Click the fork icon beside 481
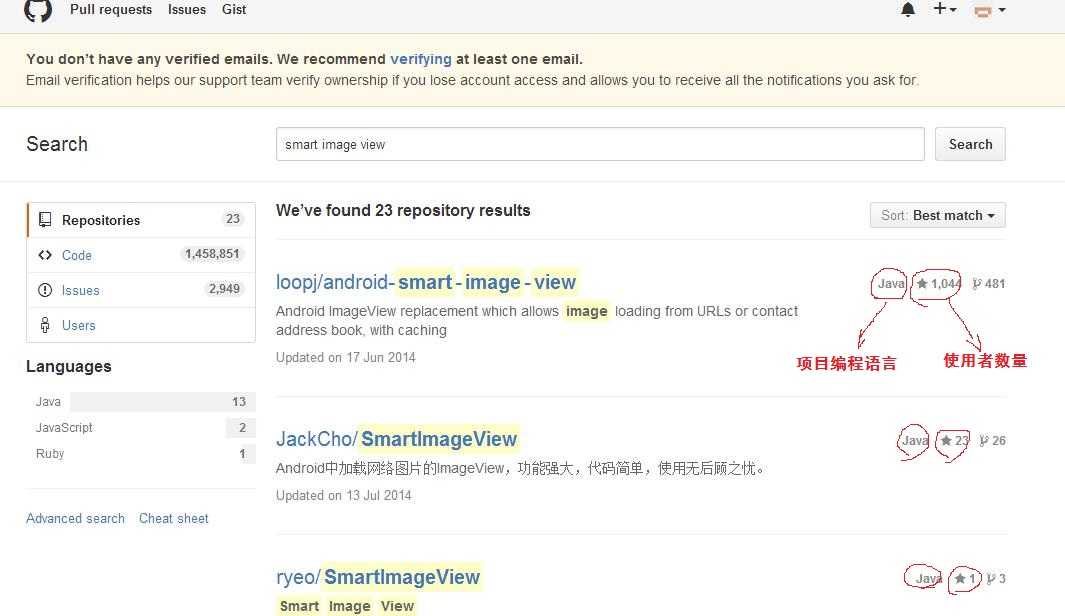 pyautogui.click(x=977, y=284)
